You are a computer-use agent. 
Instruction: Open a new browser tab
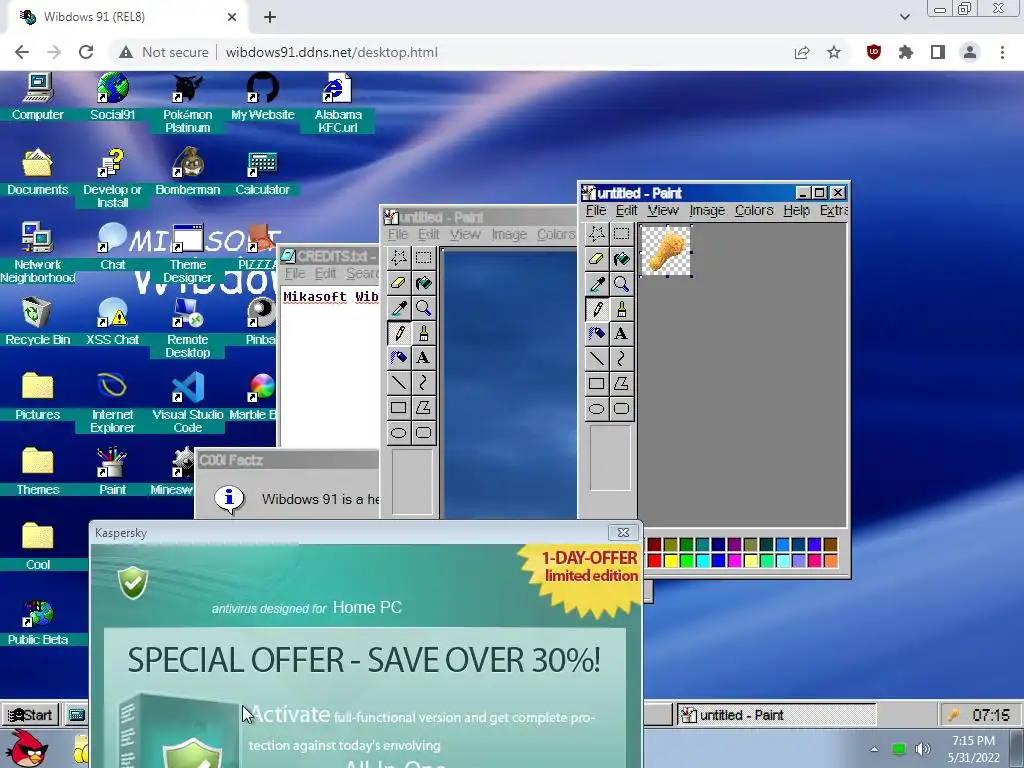pos(270,17)
